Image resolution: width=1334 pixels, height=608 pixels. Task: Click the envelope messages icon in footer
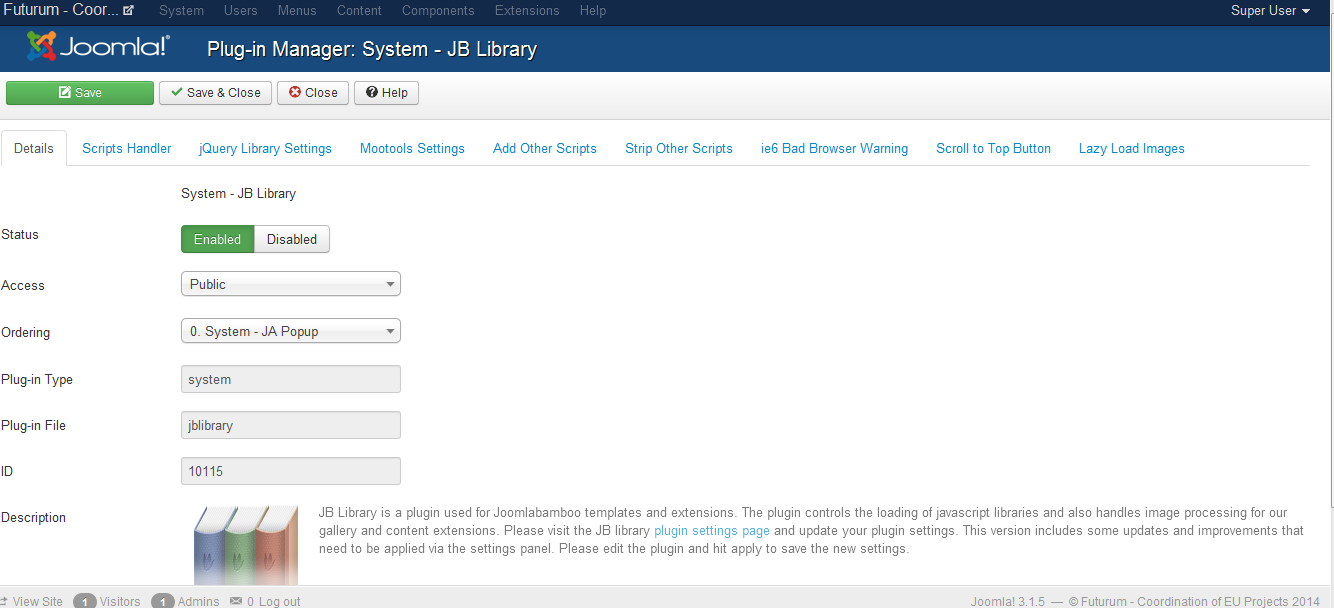pos(236,601)
